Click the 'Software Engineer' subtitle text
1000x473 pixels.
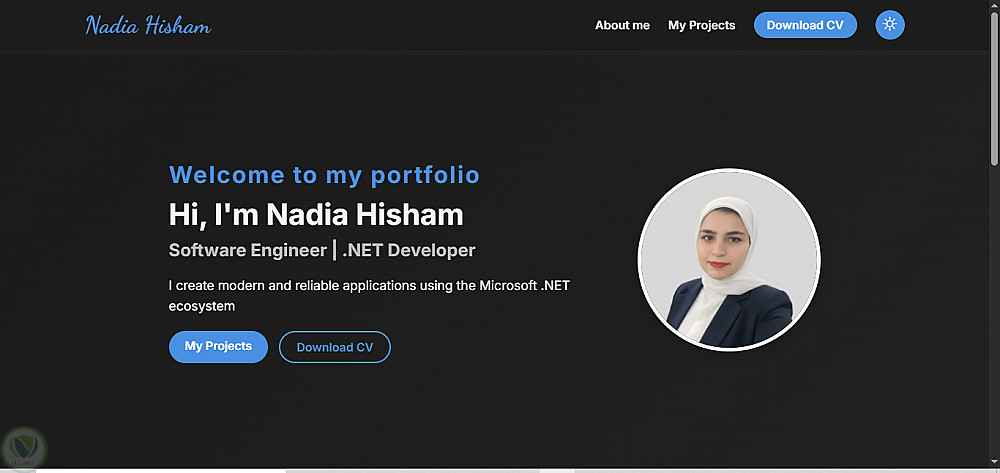pyautogui.click(x=247, y=250)
